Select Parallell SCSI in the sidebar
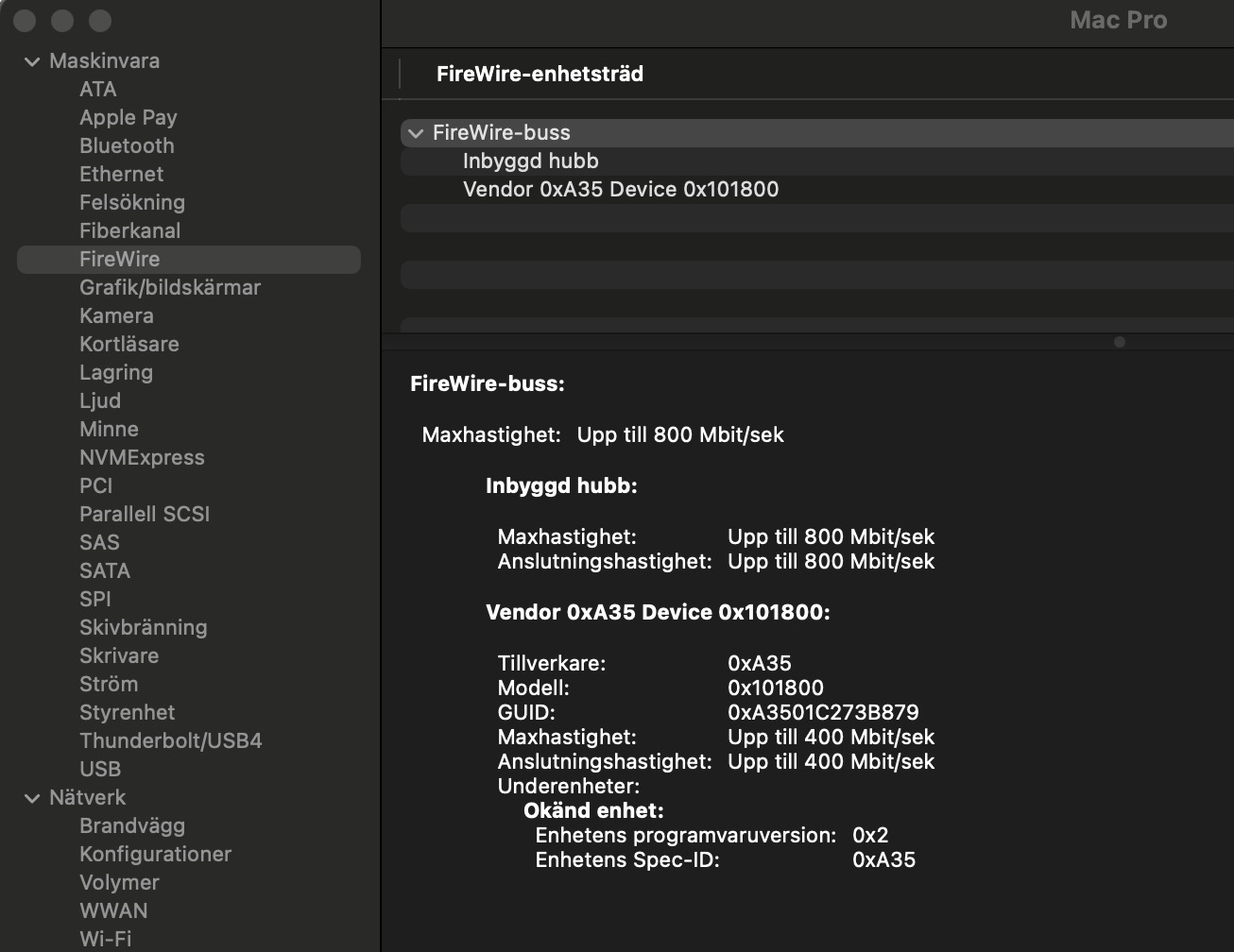This screenshot has height=952, width=1234. tap(145, 514)
